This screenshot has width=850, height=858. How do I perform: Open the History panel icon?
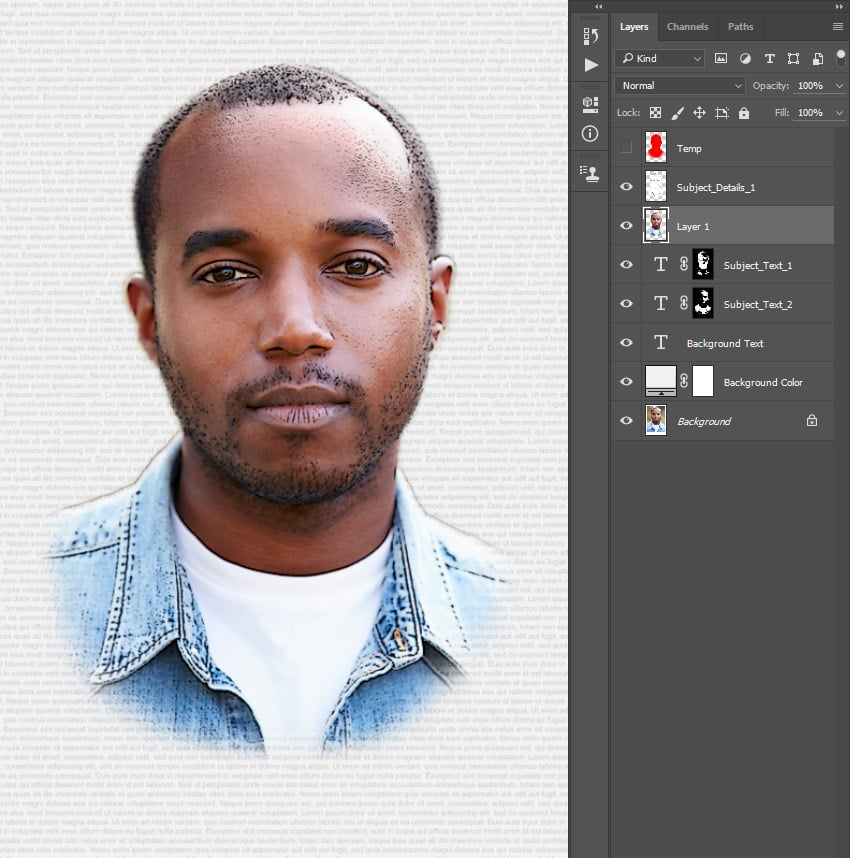(590, 36)
